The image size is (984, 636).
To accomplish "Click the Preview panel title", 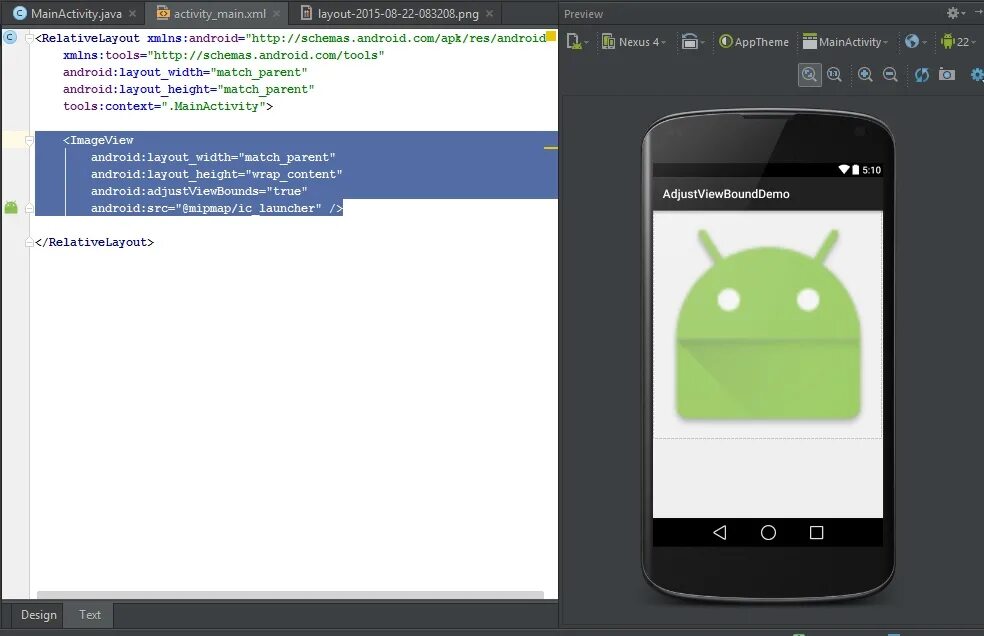I will tap(583, 14).
